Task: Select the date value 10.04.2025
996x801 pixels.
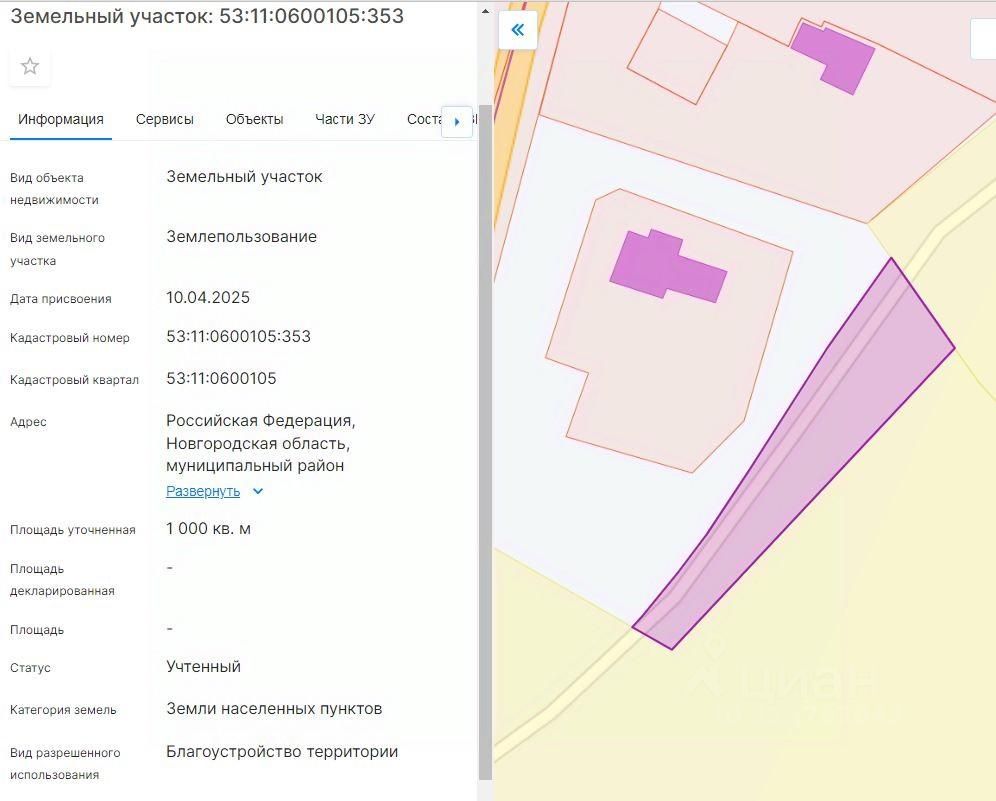Action: click(208, 297)
